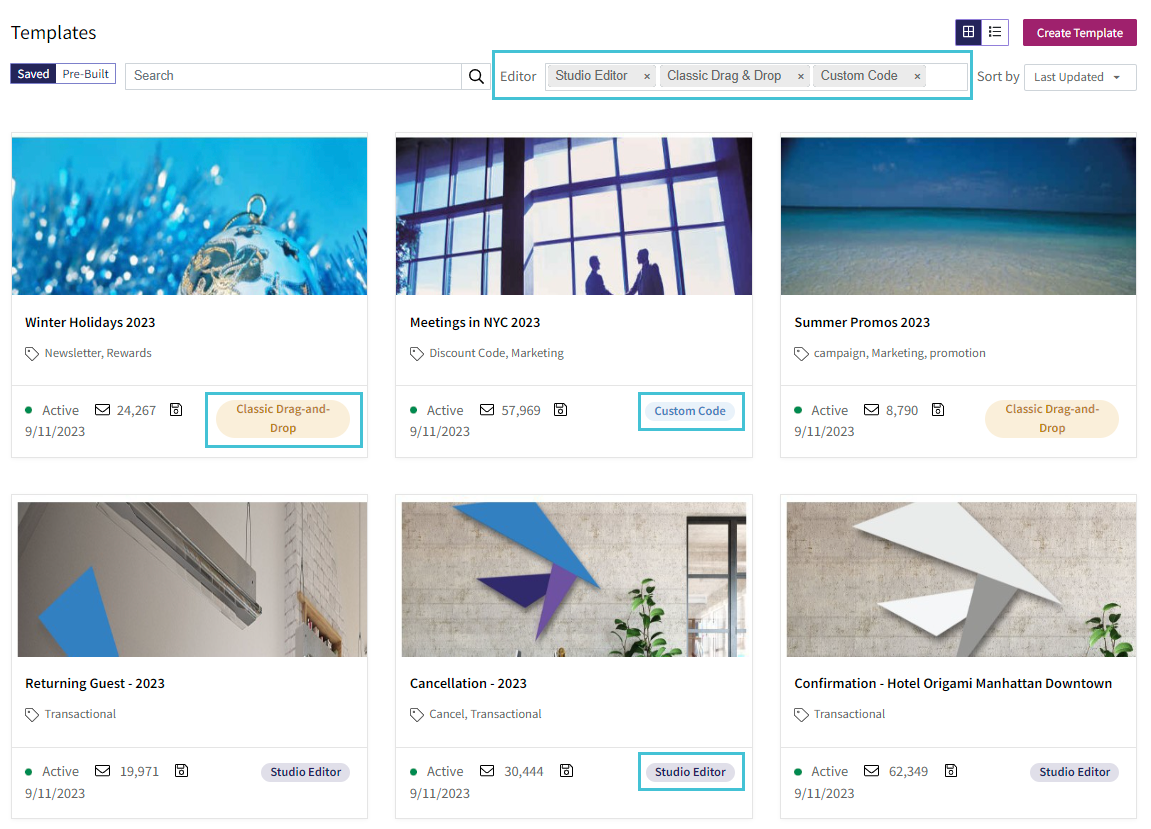Click save icon on Cancellation - 2023 card
Image resolution: width=1151 pixels, height=829 pixels.
pos(566,770)
